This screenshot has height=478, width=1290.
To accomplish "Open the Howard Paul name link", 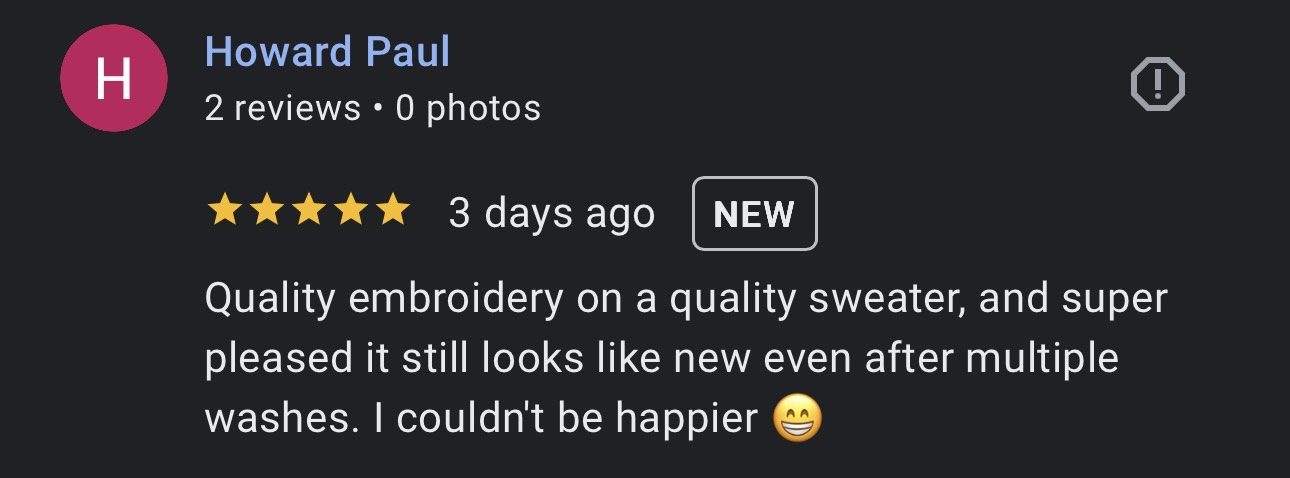I will tap(327, 52).
